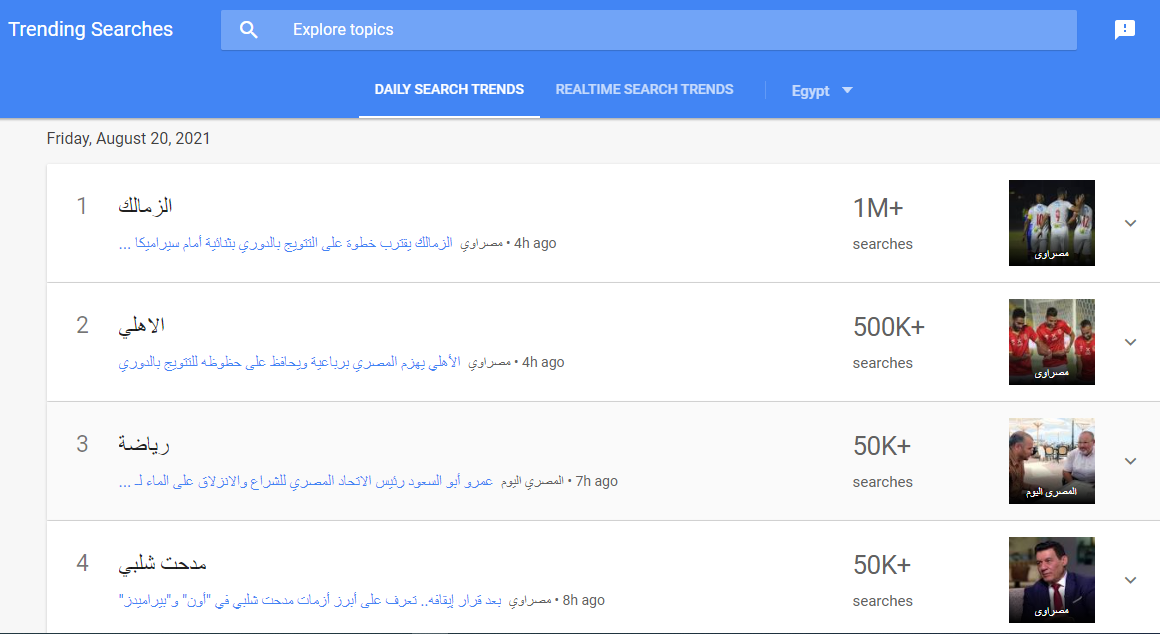This screenshot has height=634, width=1160.
Task: Open thumbnail image for رياضة trend
Action: click(x=1051, y=461)
